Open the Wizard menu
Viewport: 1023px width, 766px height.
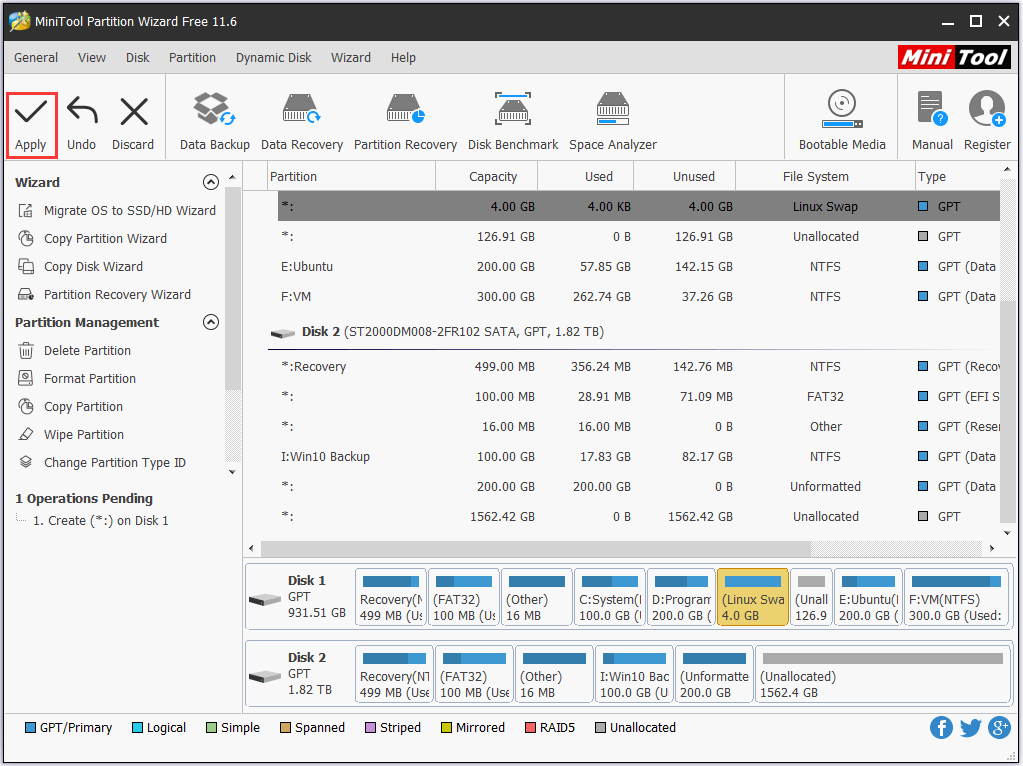click(351, 57)
